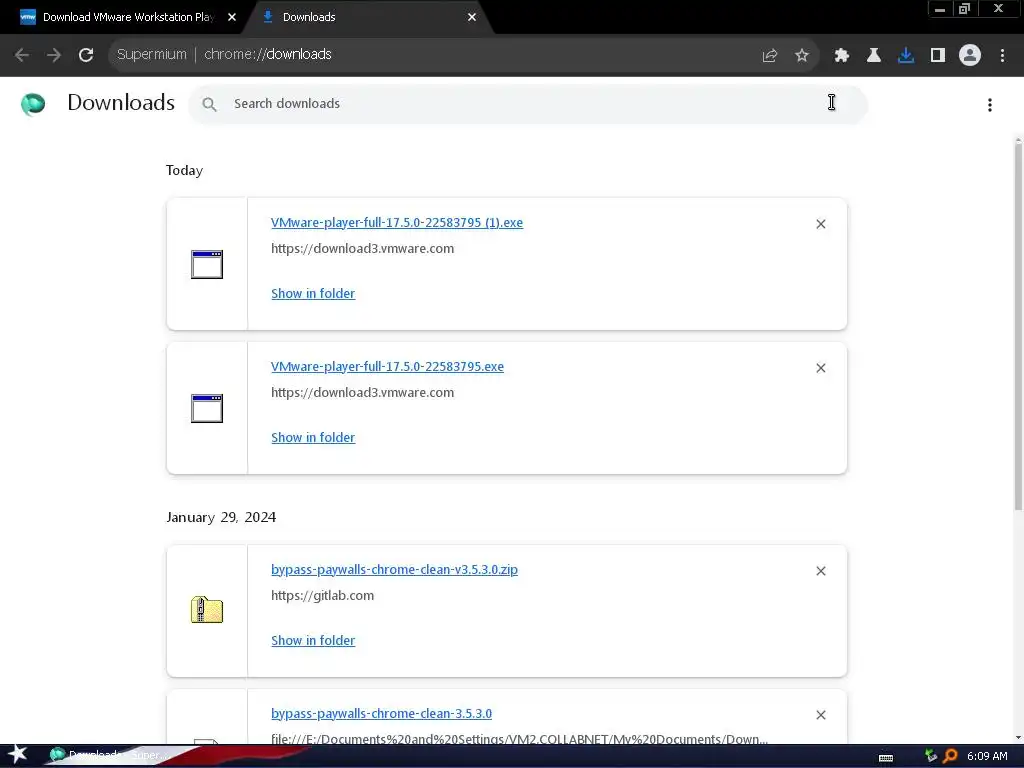This screenshot has width=1024, height=768.
Task: Close the Downloads tab
Action: pyautogui.click(x=472, y=17)
